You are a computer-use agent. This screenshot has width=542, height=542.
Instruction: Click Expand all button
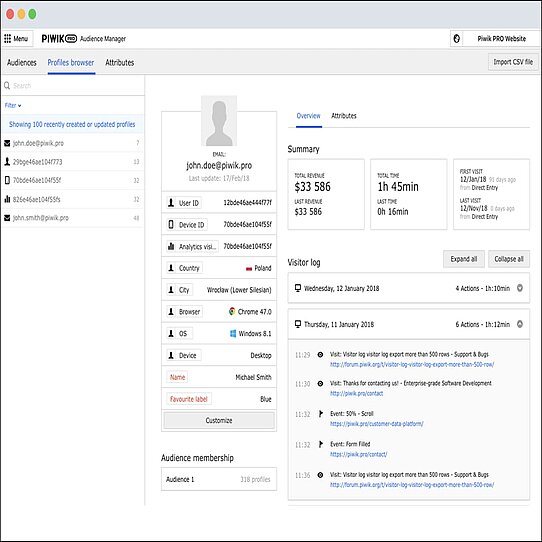coord(464,259)
